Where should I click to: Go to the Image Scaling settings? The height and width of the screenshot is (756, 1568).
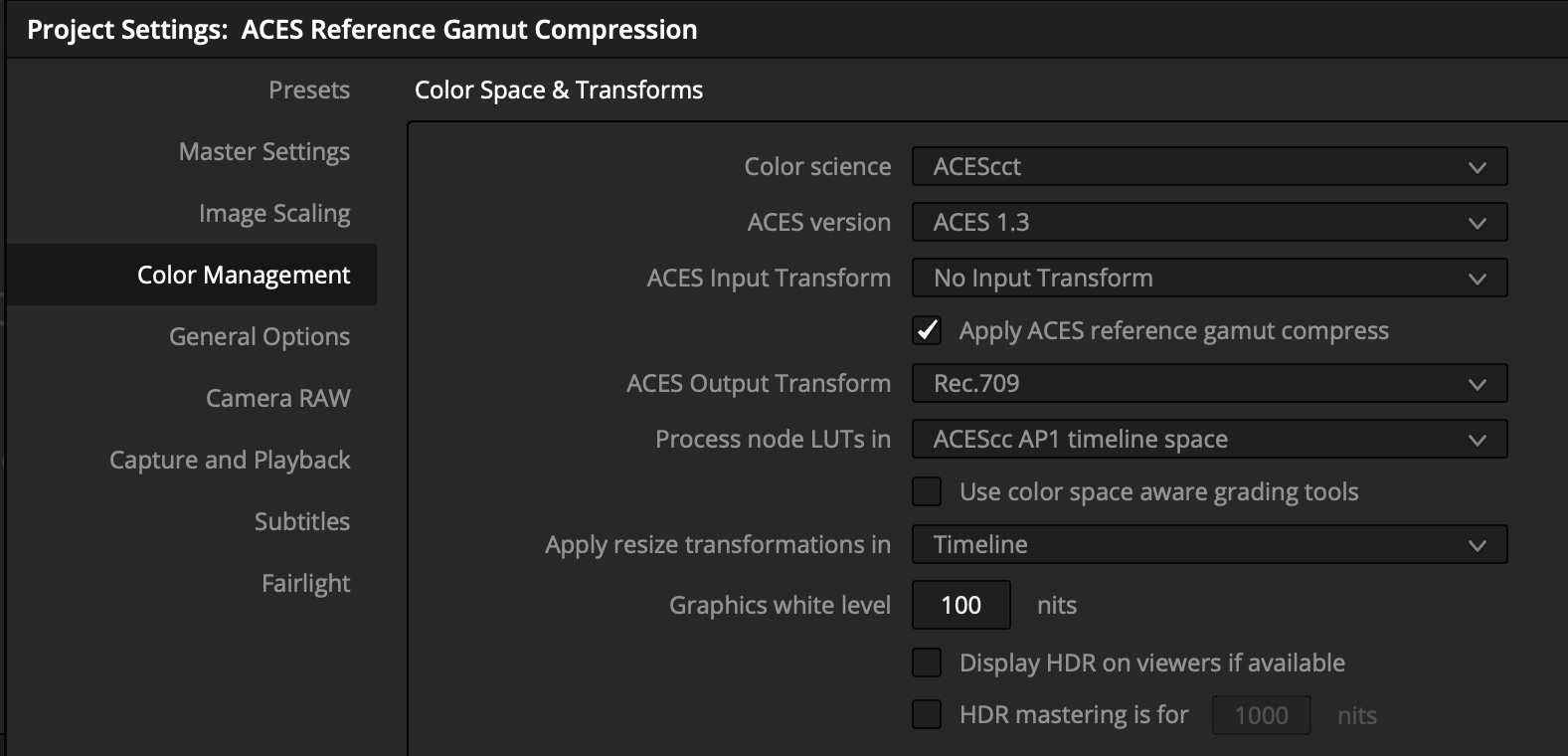click(x=274, y=213)
